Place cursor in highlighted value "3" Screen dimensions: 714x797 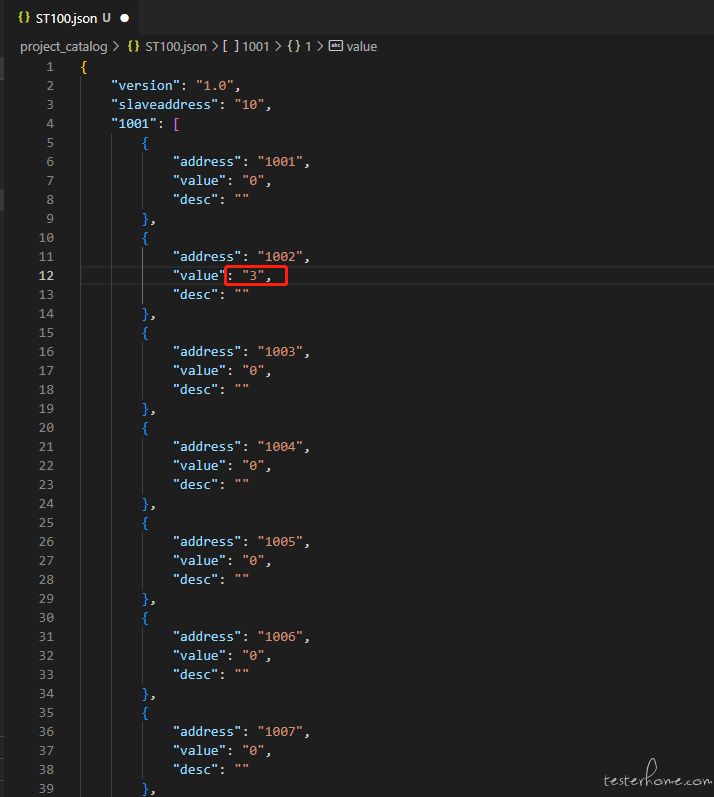tap(253, 275)
